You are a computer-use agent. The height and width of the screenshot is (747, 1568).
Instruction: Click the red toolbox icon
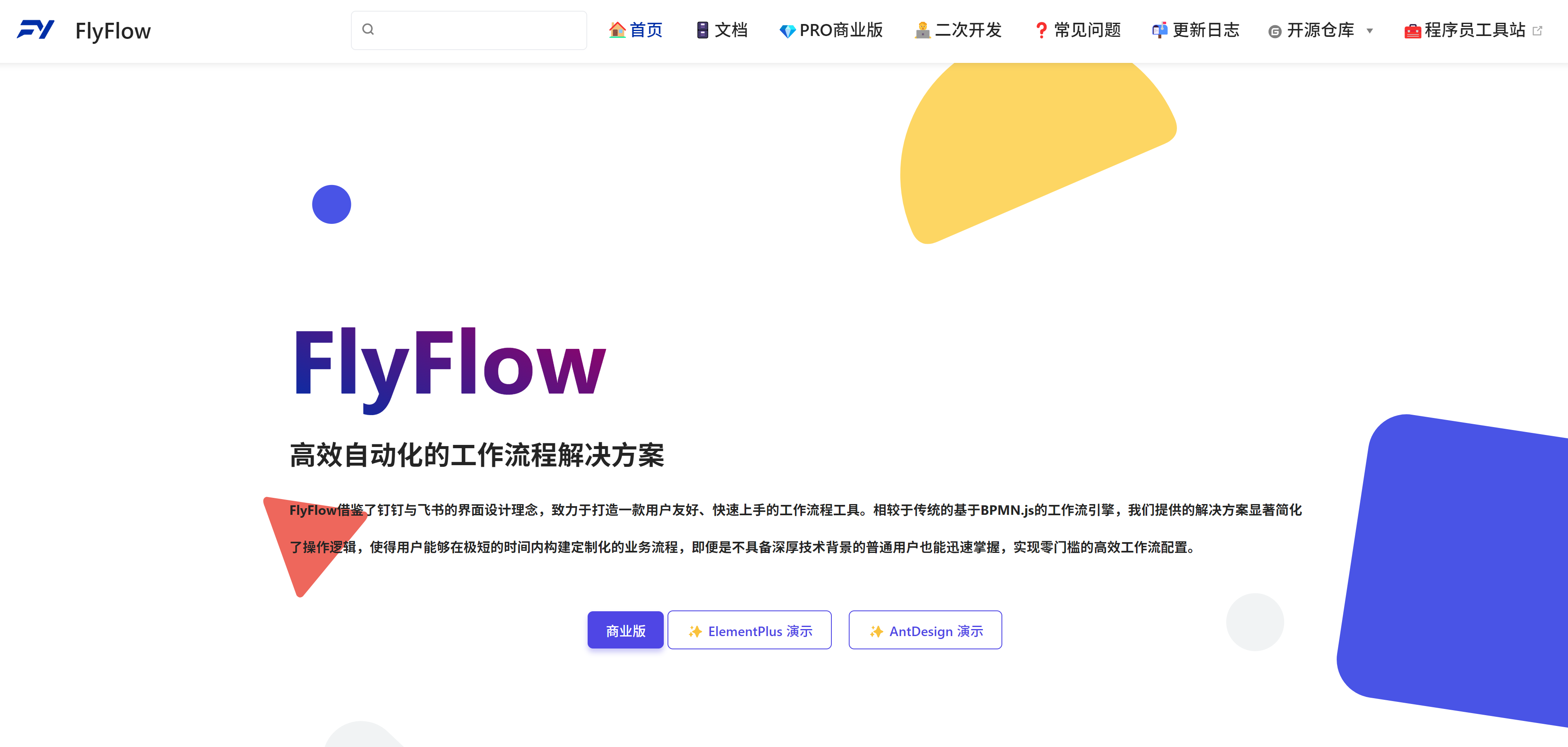(x=1412, y=31)
